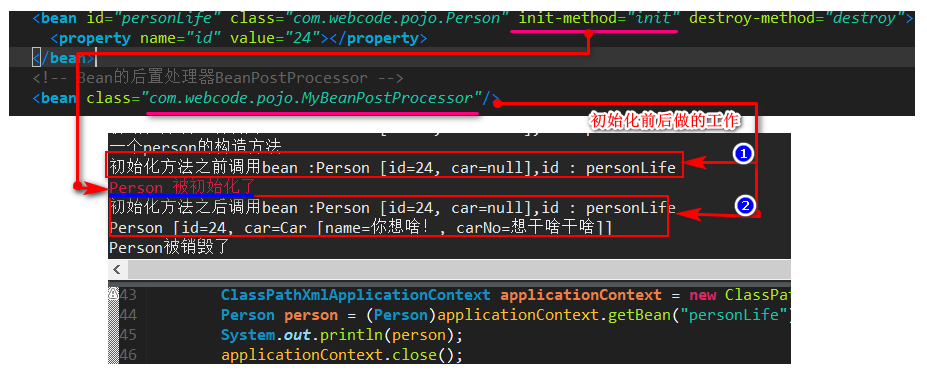
Task: Click System.out.println(person) on line 45
Action: click(x=342, y=335)
